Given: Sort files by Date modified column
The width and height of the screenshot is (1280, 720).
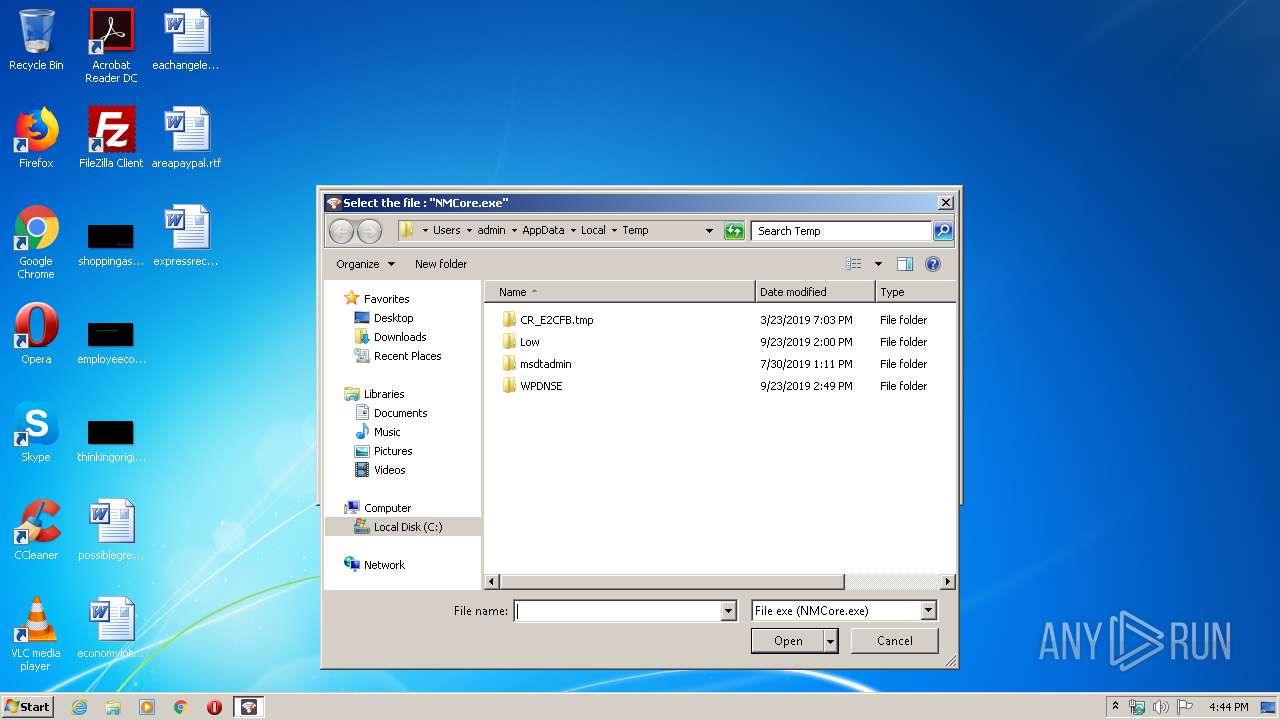Looking at the screenshot, I should (x=815, y=292).
